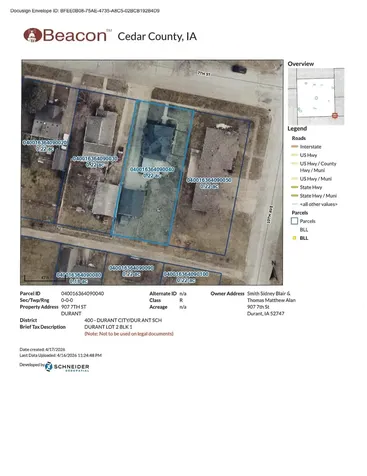367x476 pixels.
Task: Click the Parcels square legend symbol
Action: tap(294, 221)
